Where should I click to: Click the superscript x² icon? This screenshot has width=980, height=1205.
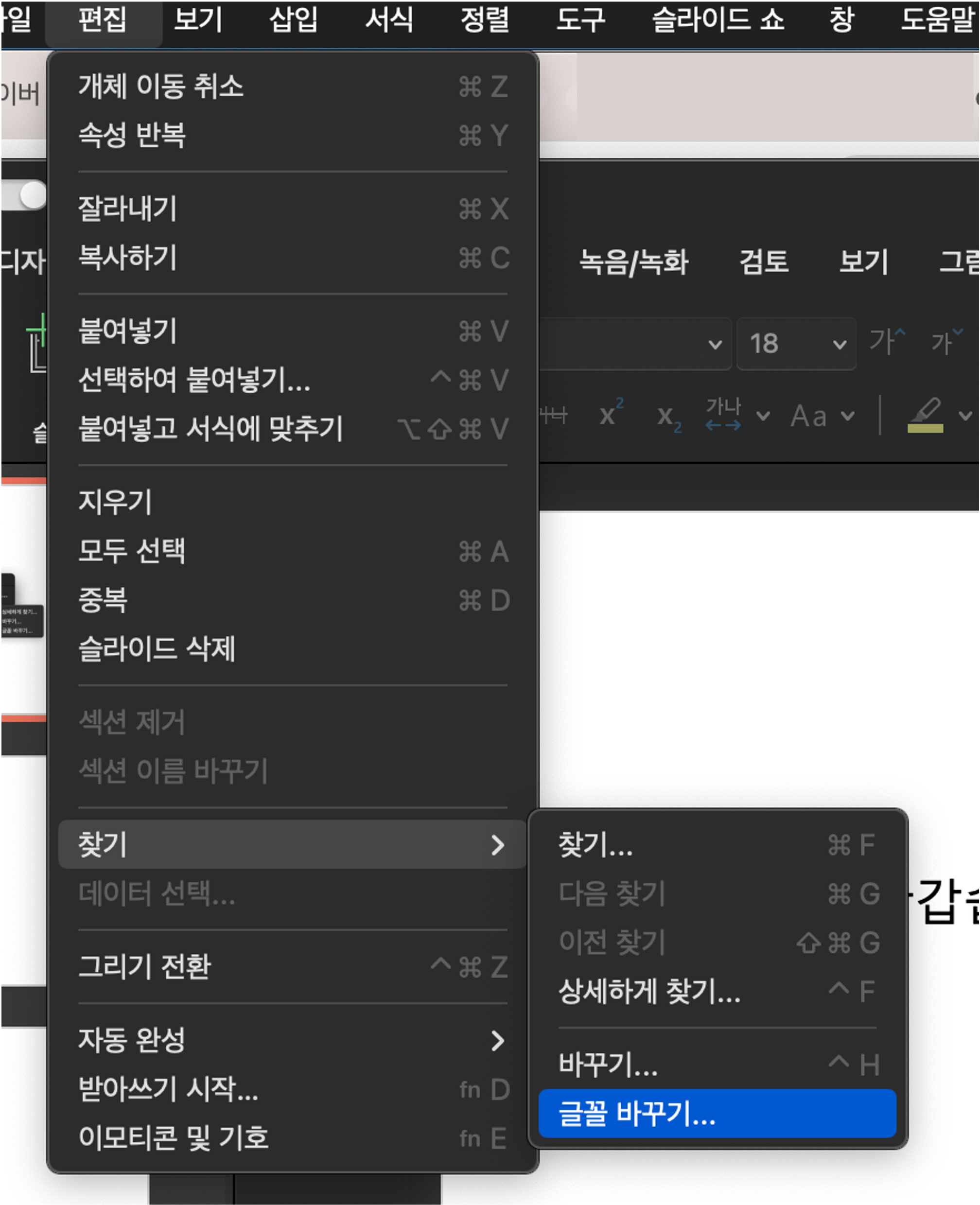point(611,415)
